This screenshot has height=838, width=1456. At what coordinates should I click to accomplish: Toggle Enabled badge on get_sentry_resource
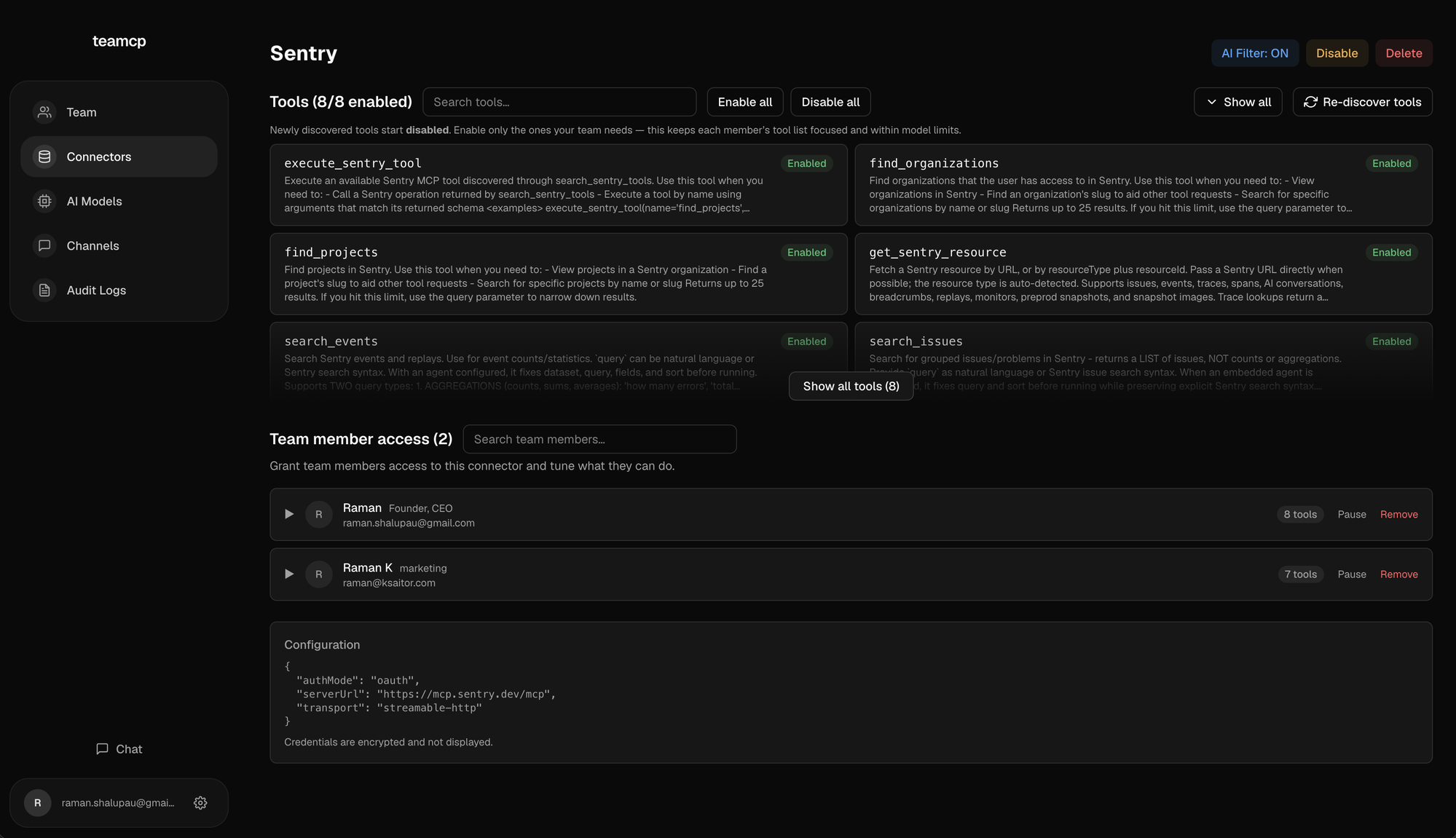point(1391,252)
